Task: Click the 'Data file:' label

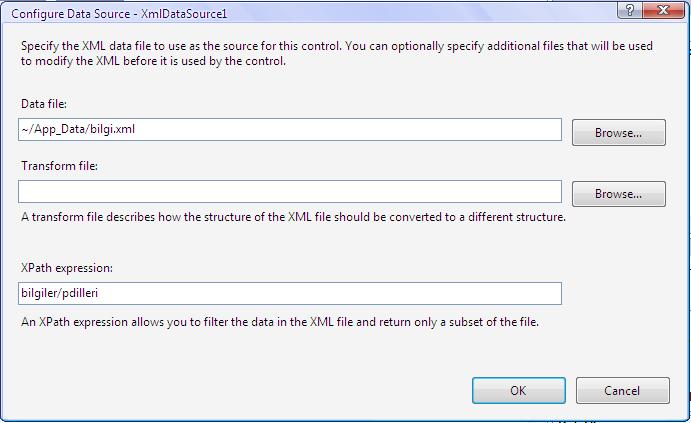Action: (43, 104)
